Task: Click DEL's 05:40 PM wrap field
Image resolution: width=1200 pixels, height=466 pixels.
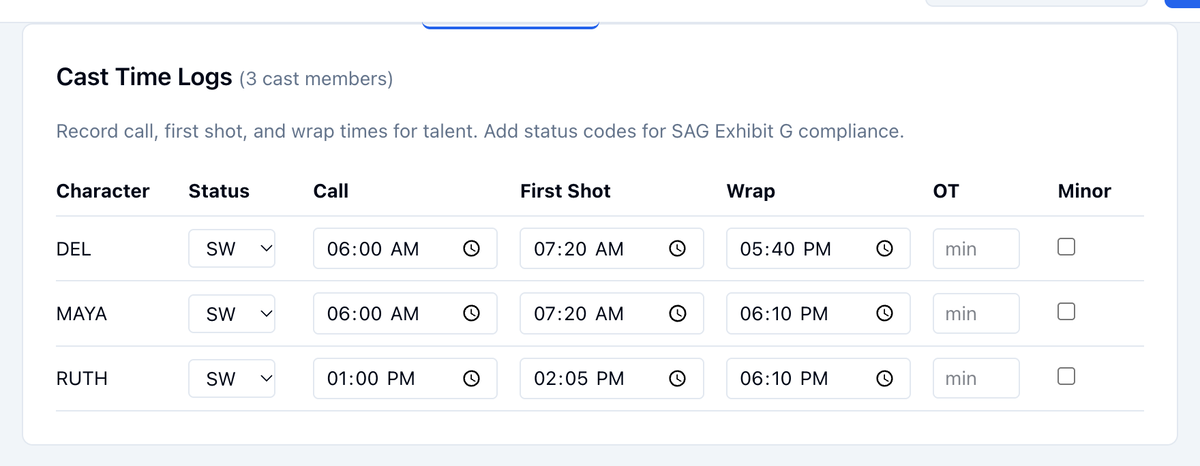Action: pyautogui.click(x=819, y=249)
